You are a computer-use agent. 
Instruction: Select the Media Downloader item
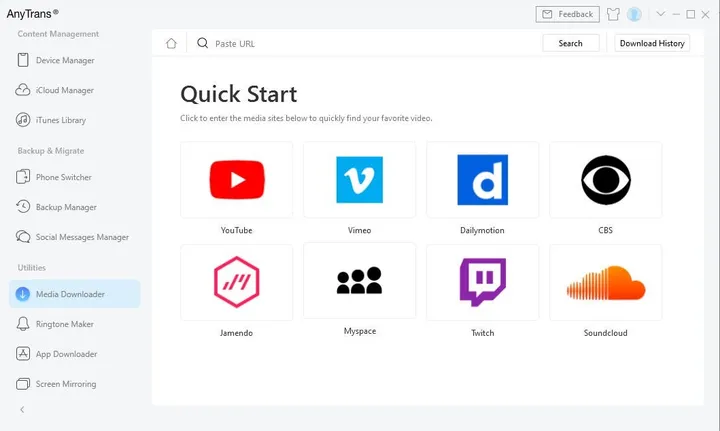click(74, 294)
